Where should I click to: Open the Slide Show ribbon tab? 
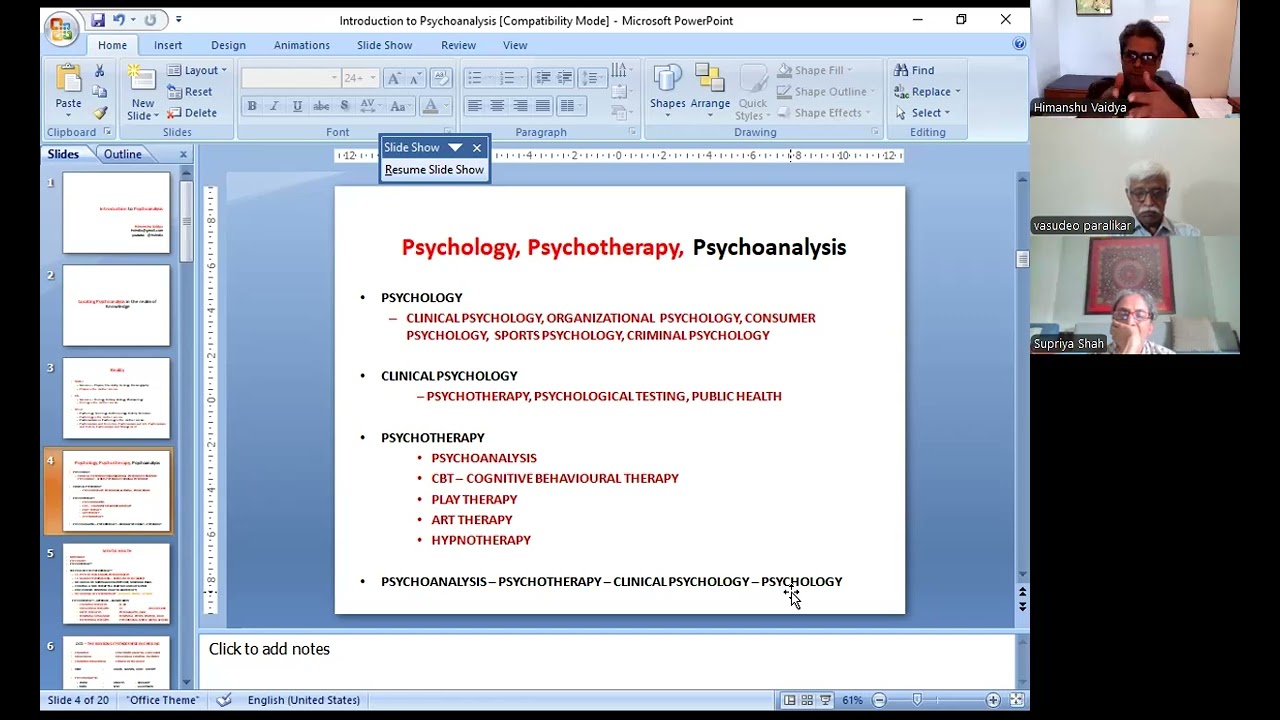pyautogui.click(x=384, y=45)
